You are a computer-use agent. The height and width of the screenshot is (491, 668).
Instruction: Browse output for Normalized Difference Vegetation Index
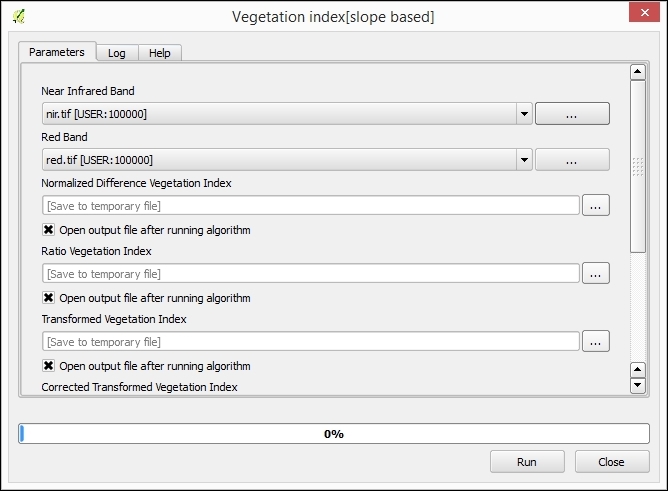pos(595,205)
